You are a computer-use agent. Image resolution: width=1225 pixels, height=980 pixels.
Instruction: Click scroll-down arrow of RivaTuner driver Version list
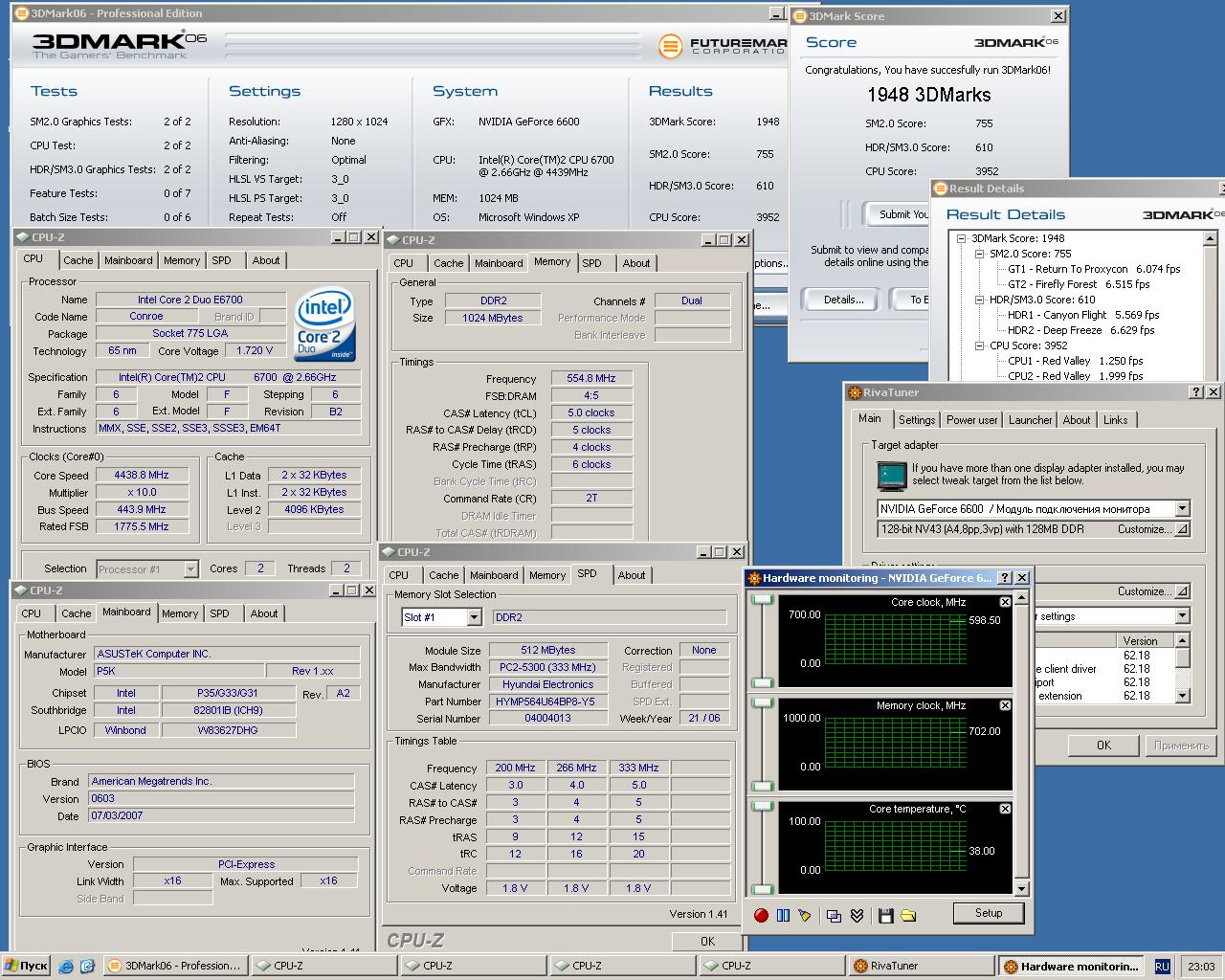(x=1183, y=696)
